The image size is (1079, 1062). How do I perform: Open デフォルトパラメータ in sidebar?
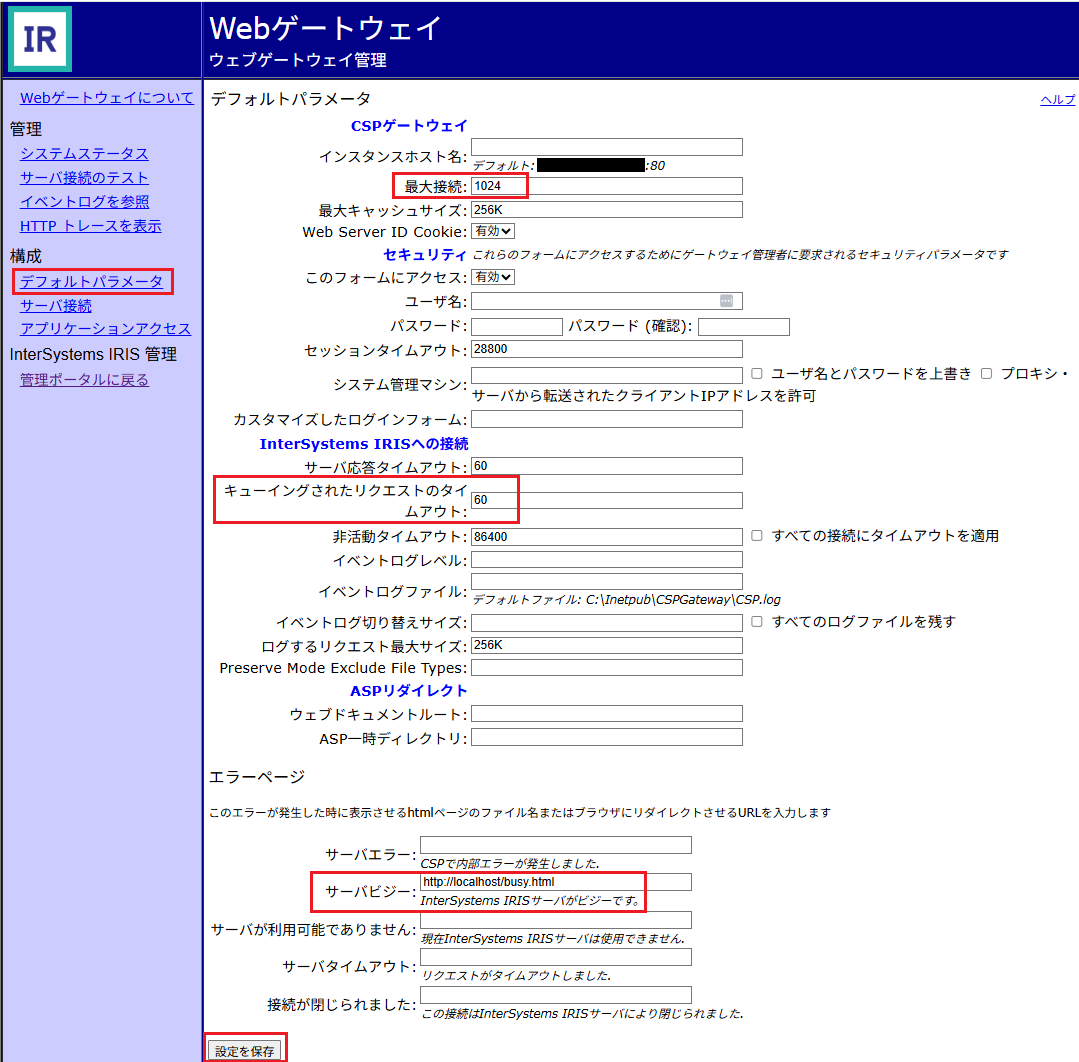(x=91, y=282)
